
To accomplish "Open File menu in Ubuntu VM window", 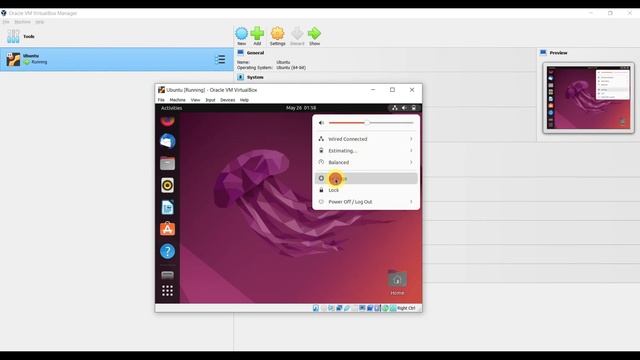I will 161,100.
